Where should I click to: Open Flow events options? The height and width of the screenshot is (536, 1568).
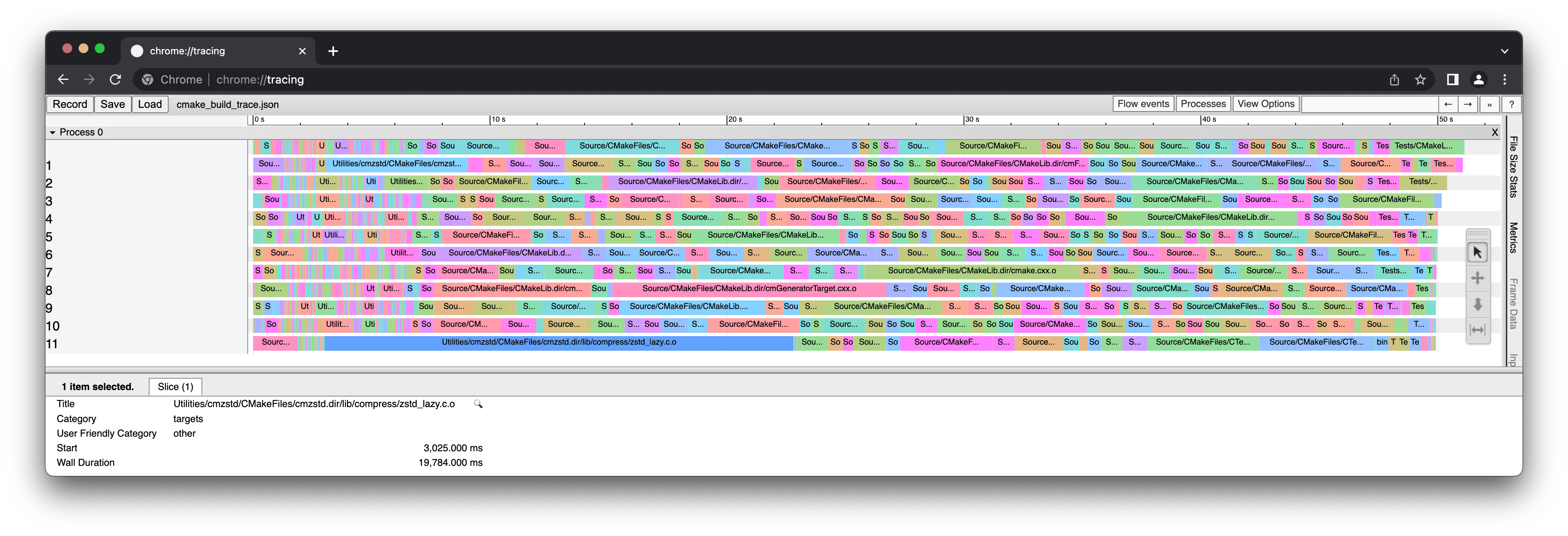[1143, 104]
